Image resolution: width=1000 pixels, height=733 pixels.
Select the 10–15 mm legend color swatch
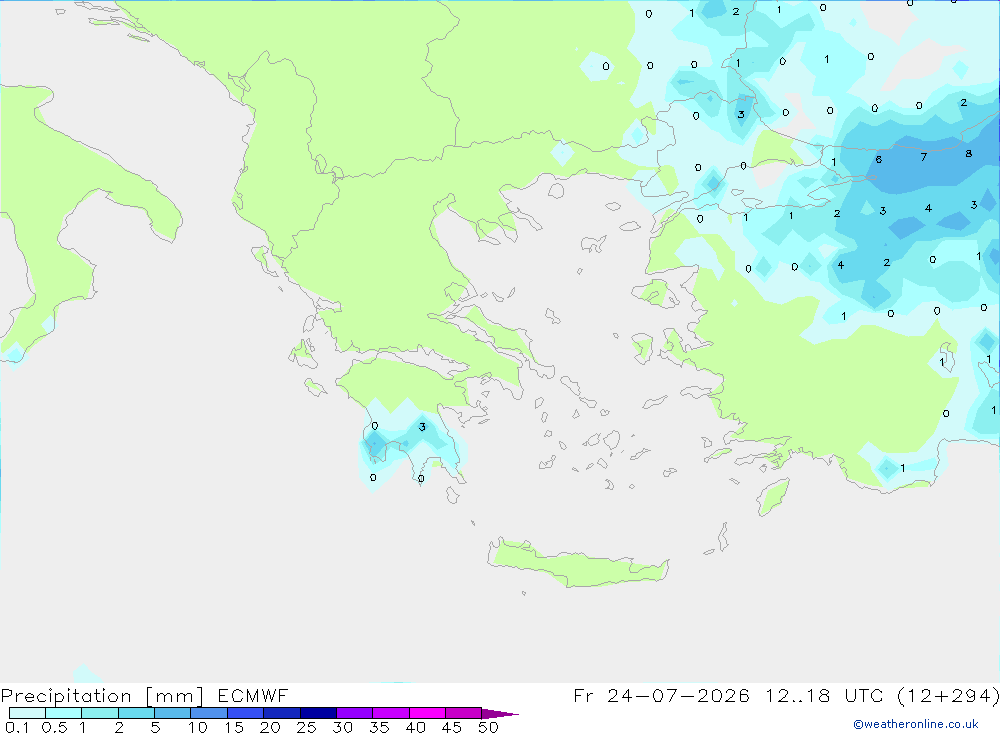pyautogui.click(x=209, y=713)
